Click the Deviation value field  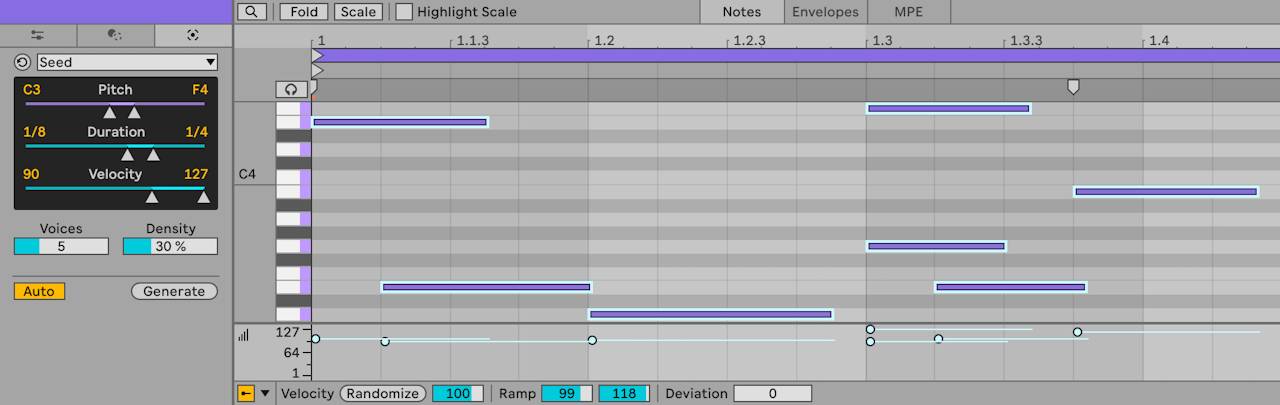tap(772, 394)
